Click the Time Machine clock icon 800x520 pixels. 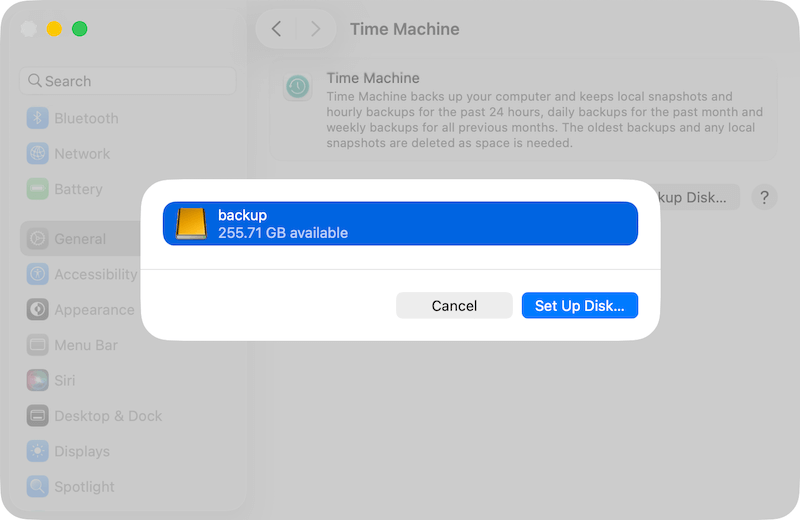tap(297, 86)
